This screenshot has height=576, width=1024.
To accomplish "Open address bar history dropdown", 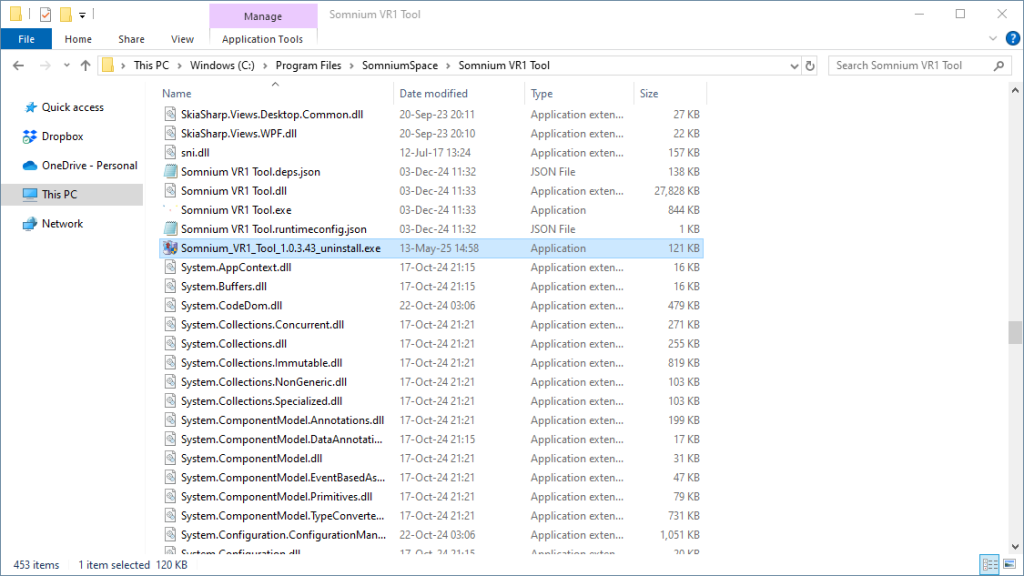I will [x=793, y=65].
